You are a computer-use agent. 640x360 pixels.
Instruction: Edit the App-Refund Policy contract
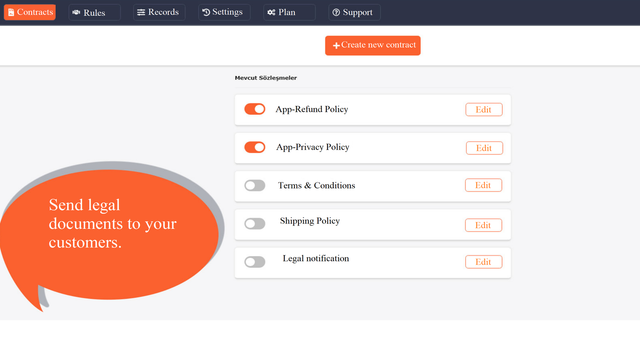(x=484, y=109)
